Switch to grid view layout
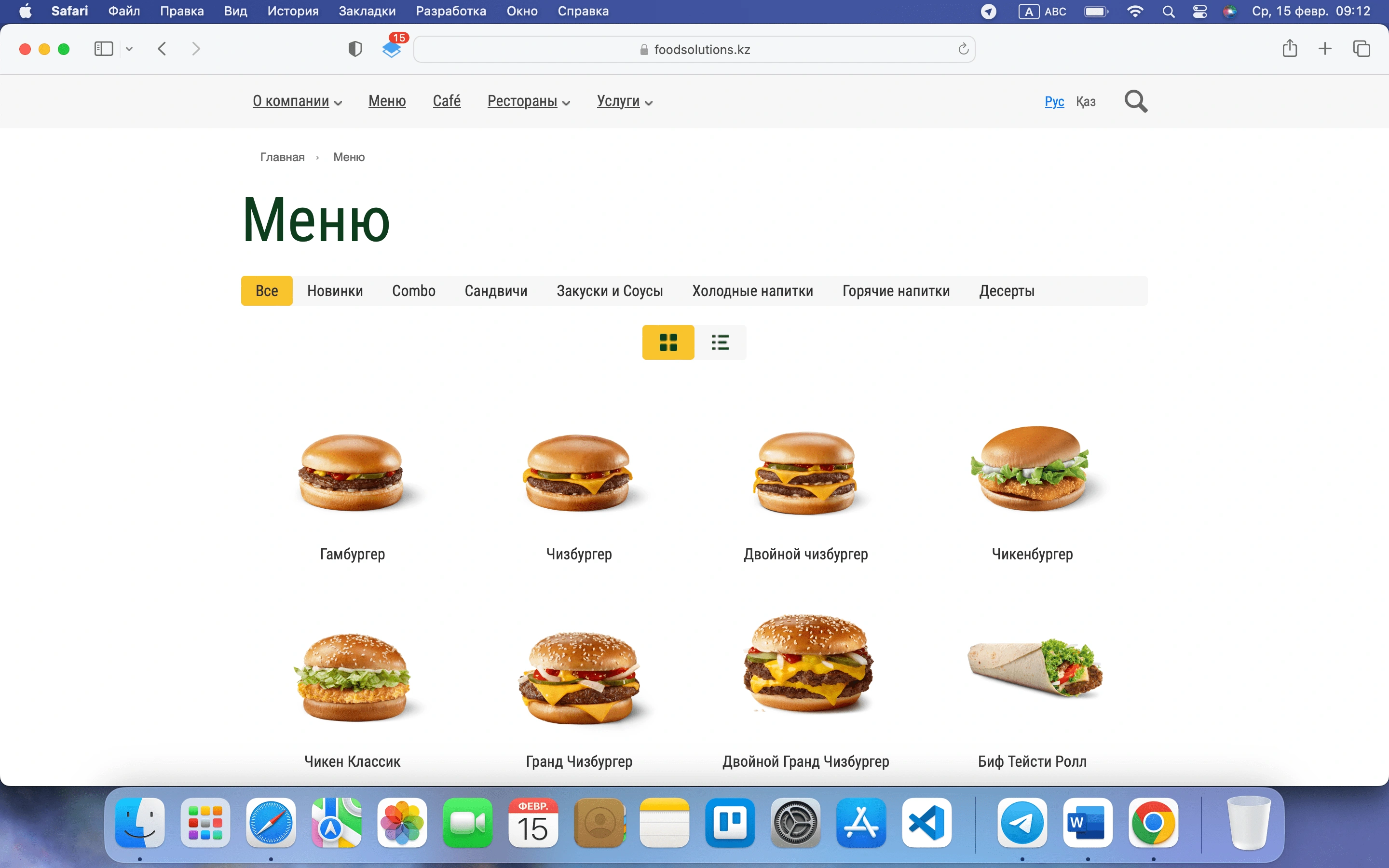Viewport: 1389px width, 868px height. coord(668,342)
